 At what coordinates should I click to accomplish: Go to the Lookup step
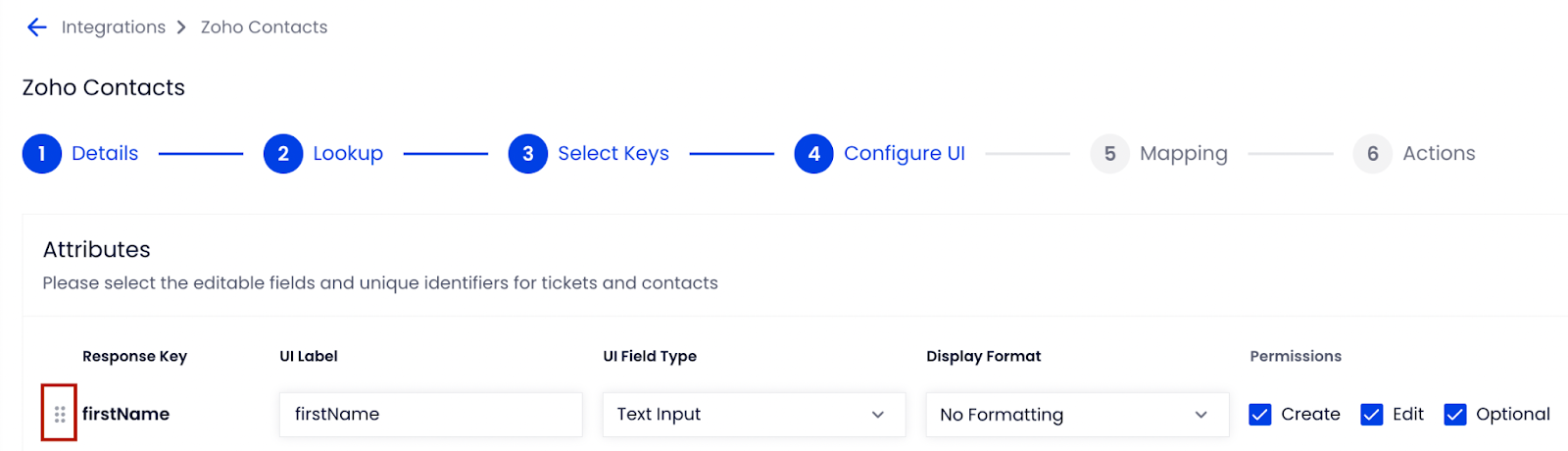click(x=348, y=154)
